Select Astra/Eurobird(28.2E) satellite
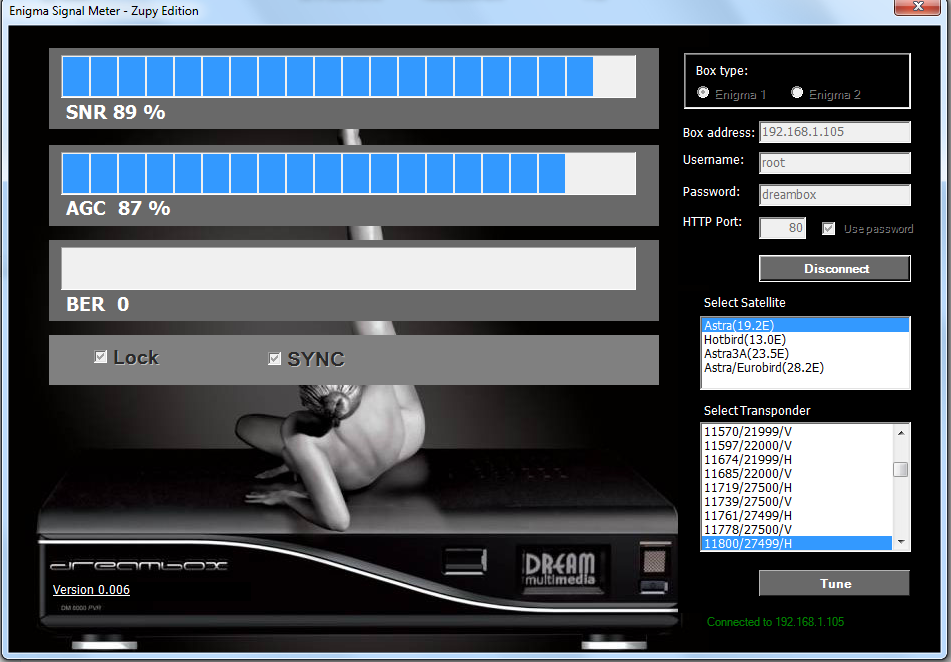The height and width of the screenshot is (662, 951). [x=805, y=367]
